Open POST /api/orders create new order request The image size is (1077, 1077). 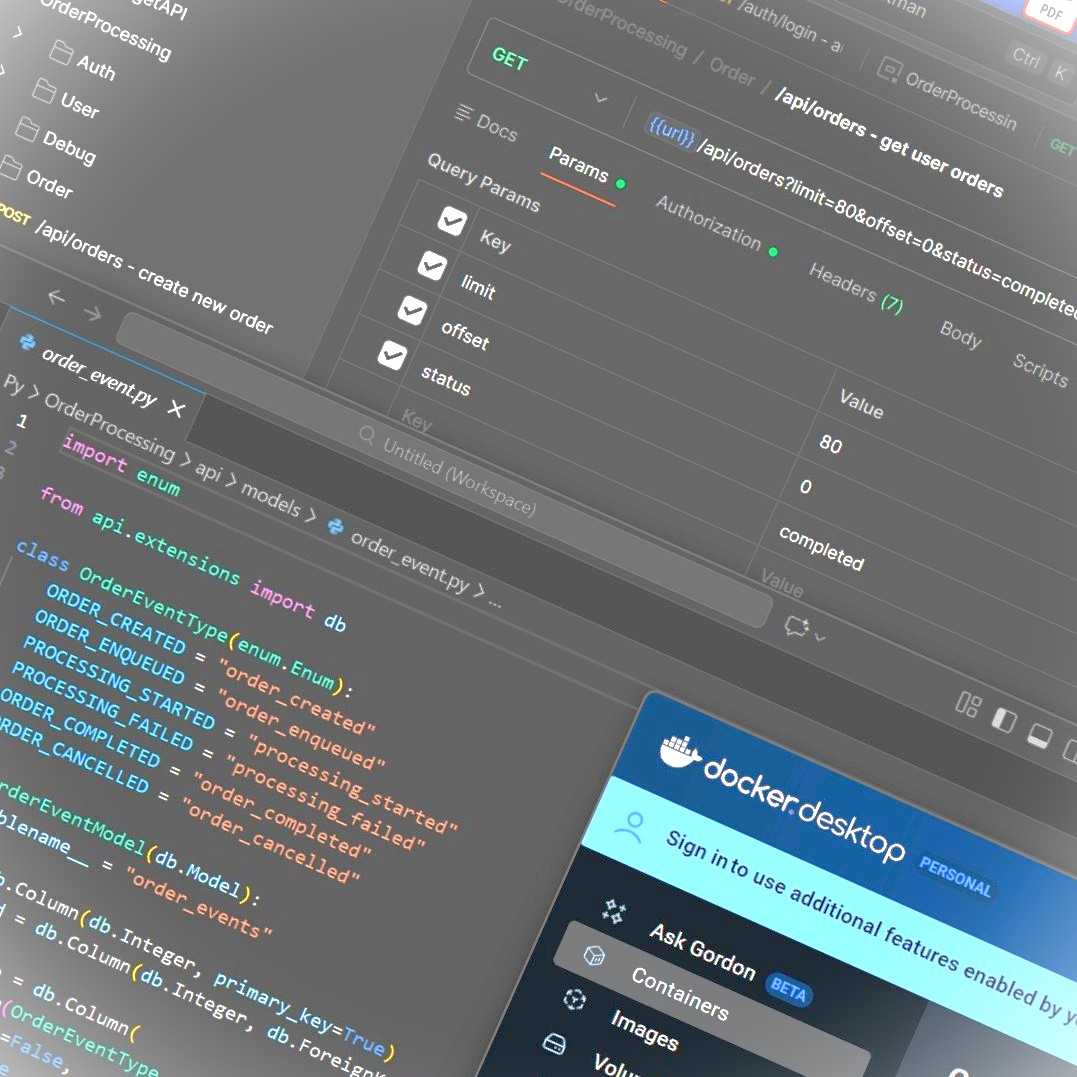point(150,272)
